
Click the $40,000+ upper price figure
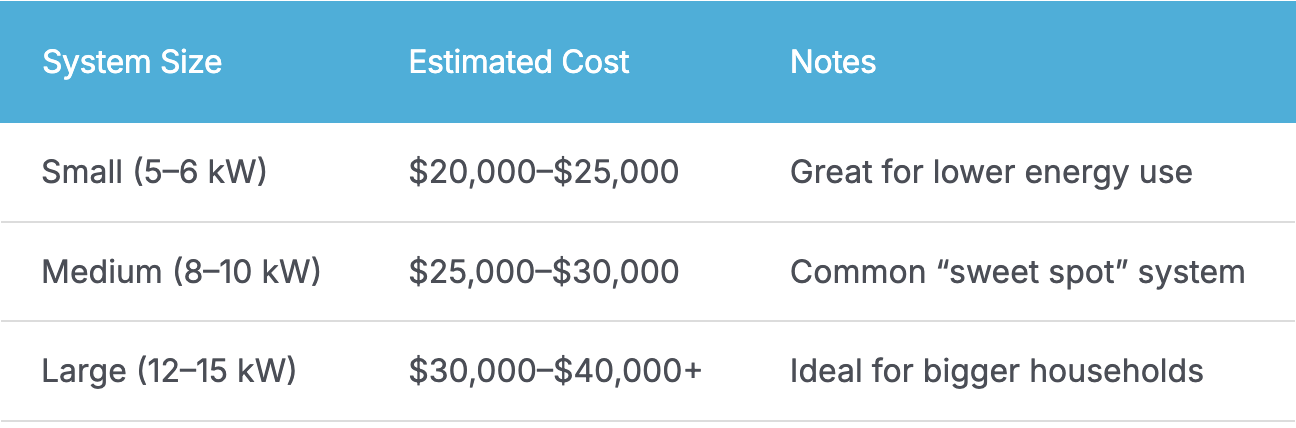pos(629,372)
